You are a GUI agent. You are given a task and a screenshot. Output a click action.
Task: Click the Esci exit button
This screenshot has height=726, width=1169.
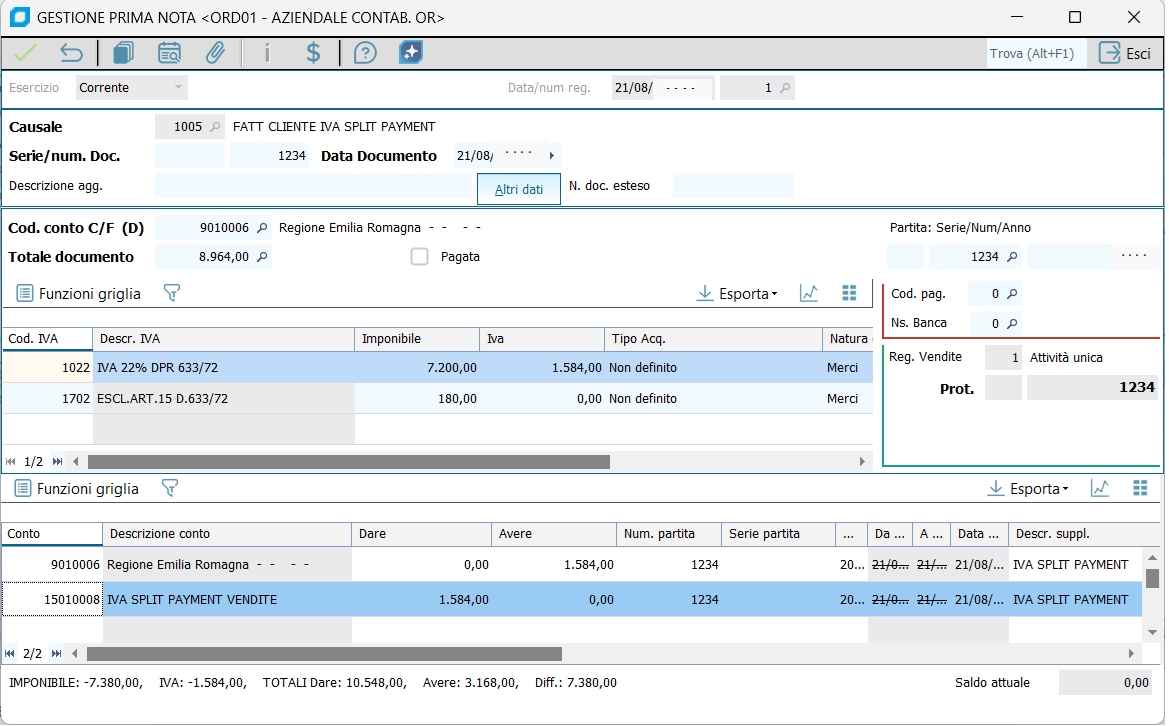pos(1125,54)
